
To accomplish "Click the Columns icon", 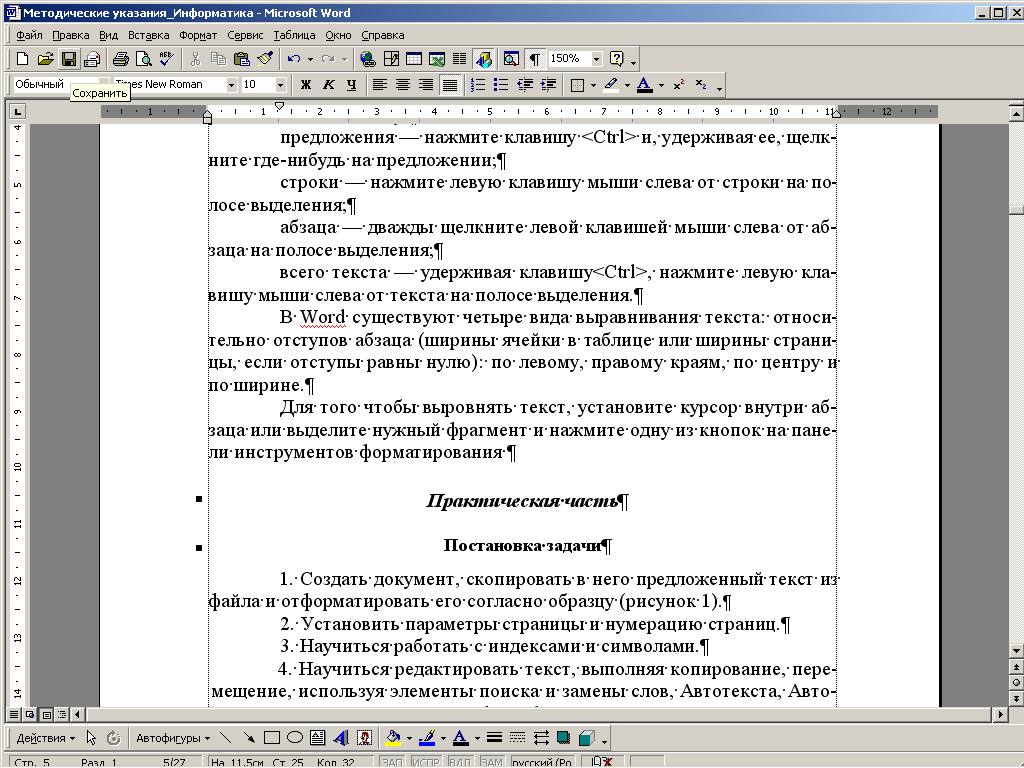I will click(460, 59).
